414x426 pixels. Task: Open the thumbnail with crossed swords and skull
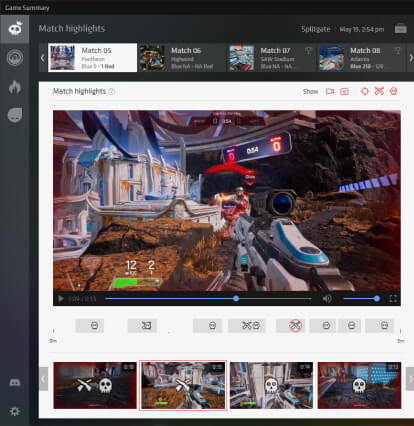95,385
